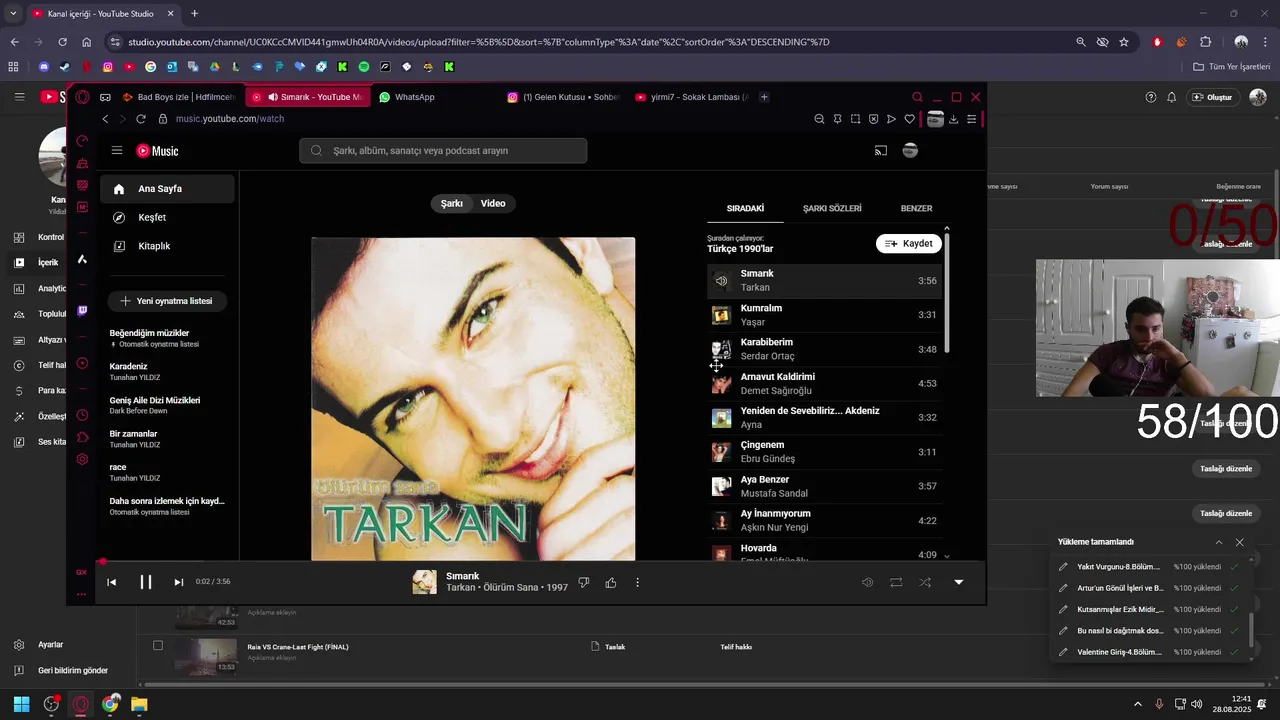Screen dimensions: 1280x720
Task: Click Oluştur in YouTube Studio
Action: (1212, 97)
